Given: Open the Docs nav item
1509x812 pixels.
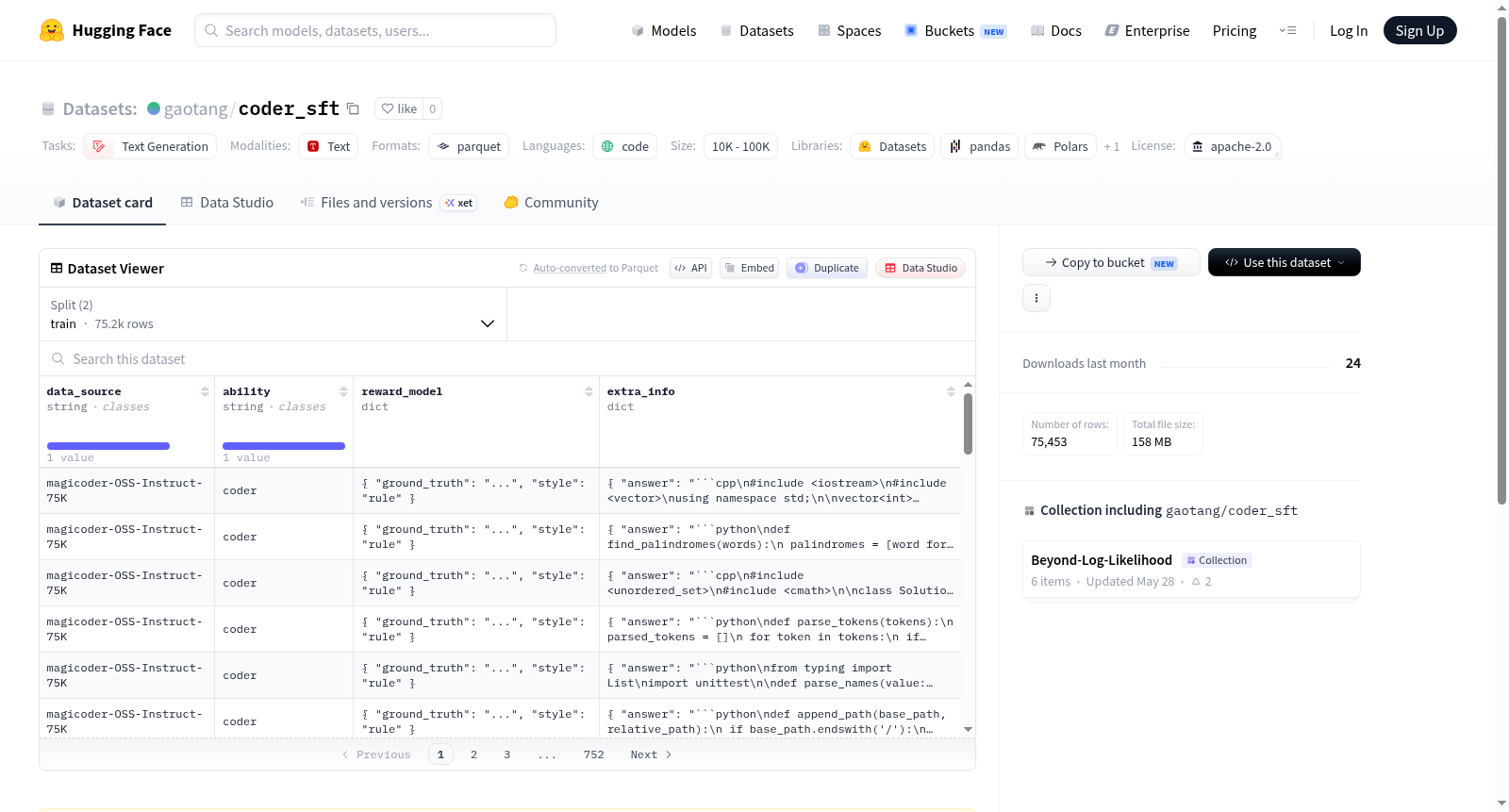Looking at the screenshot, I should click(x=1055, y=30).
